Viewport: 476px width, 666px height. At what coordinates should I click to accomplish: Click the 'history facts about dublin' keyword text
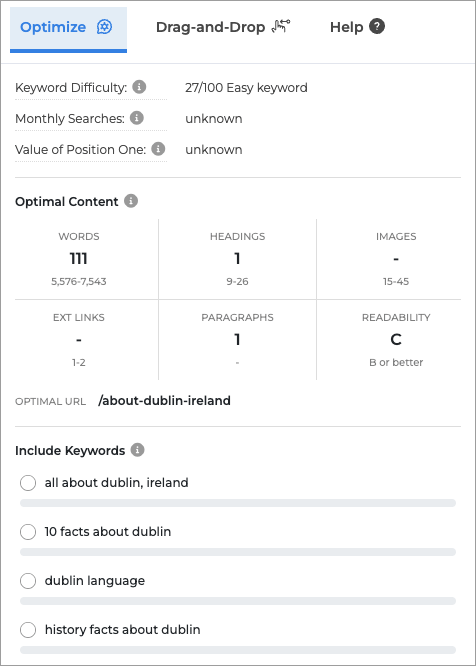[x=122, y=629]
